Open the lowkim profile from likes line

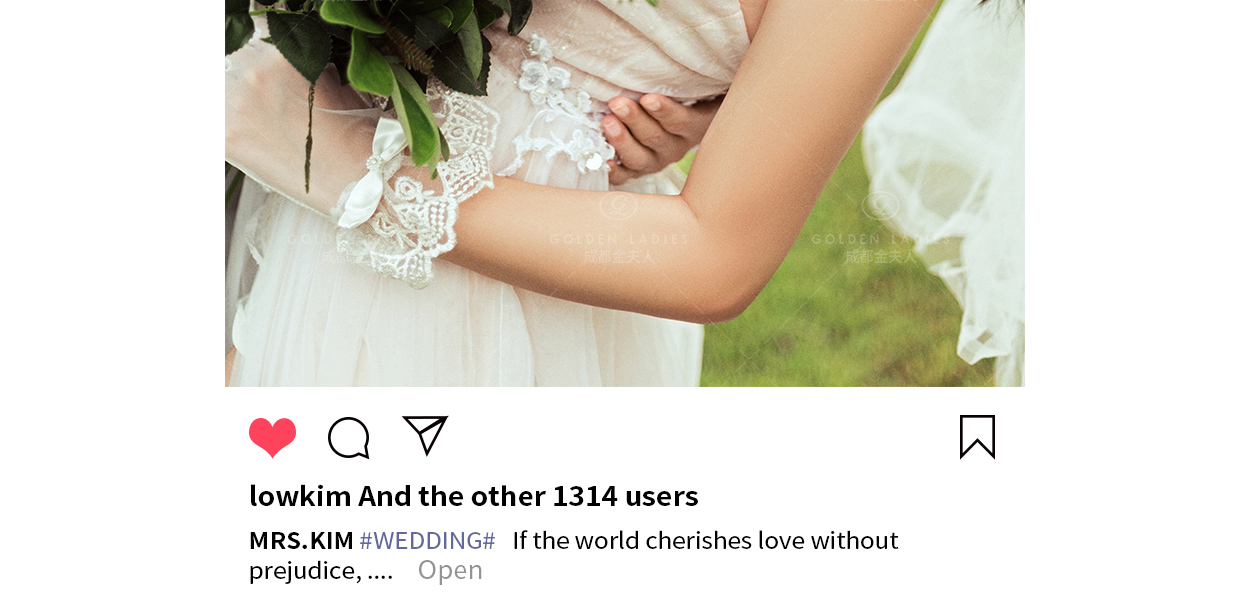coord(300,496)
